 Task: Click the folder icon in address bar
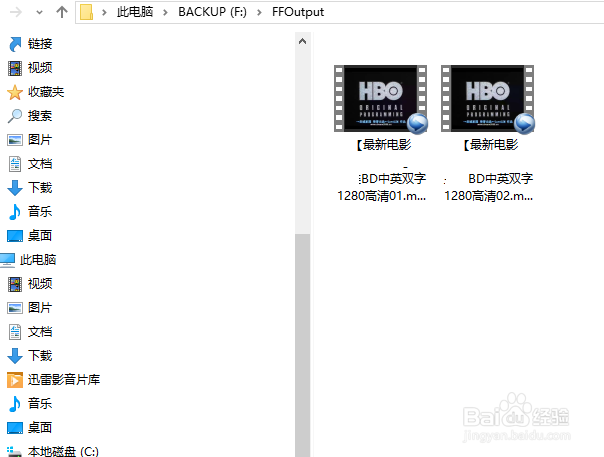pyautogui.click(x=87, y=12)
